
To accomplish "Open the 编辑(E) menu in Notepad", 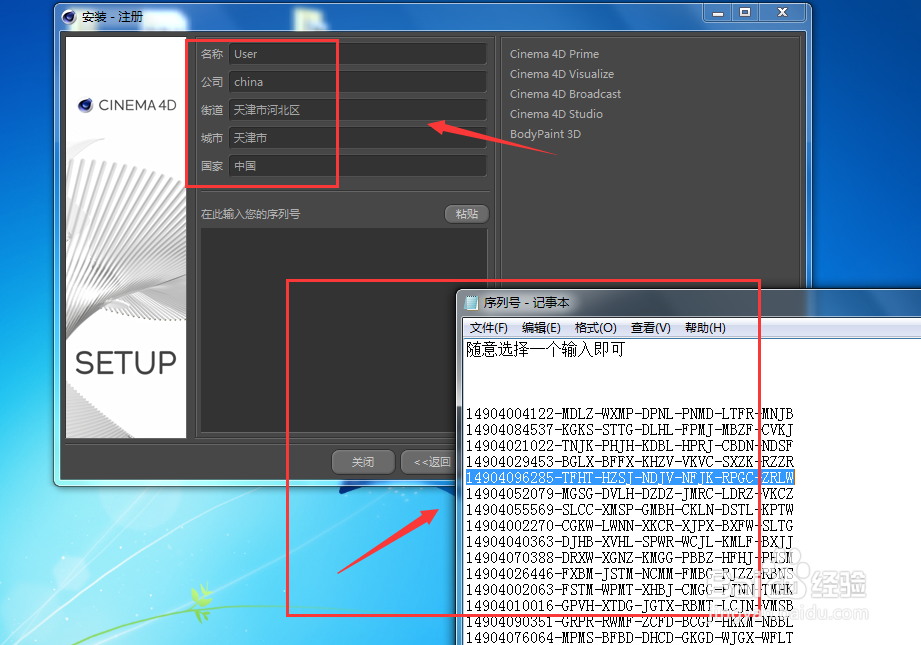I will [x=541, y=328].
